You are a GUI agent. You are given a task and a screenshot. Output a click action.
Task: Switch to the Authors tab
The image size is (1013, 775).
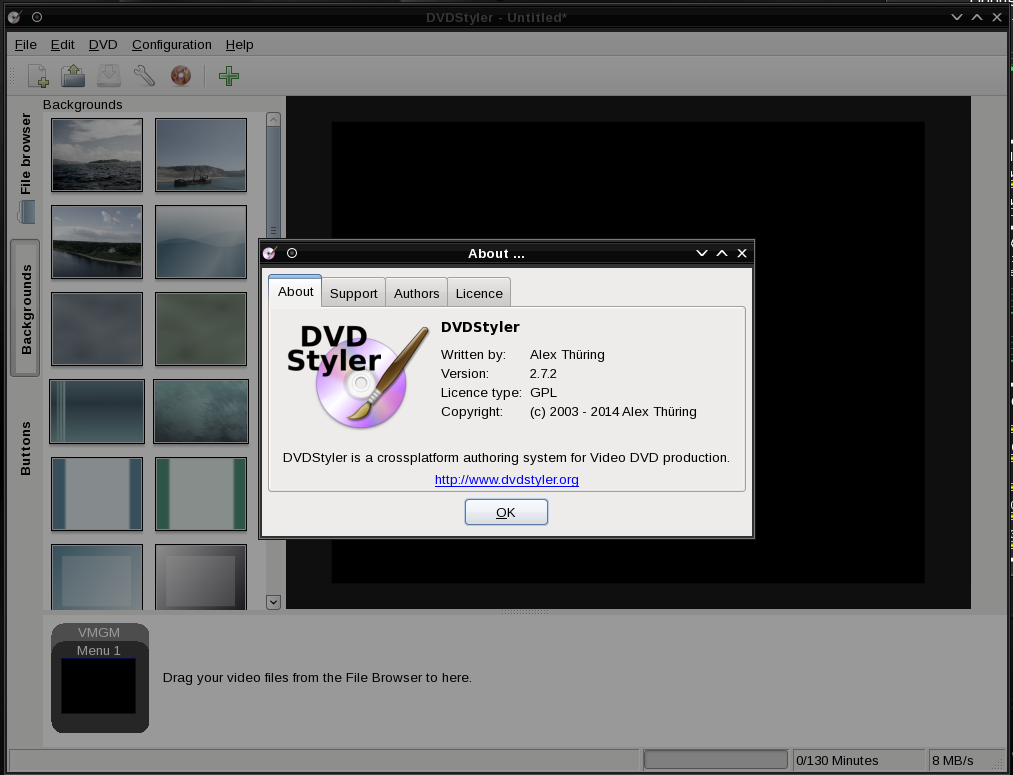coord(417,293)
